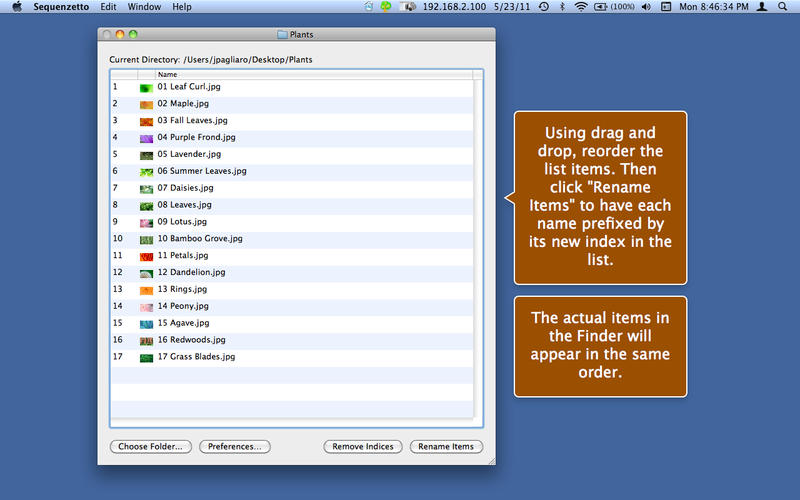800x500 pixels.
Task: Select the 02 Maple.jpg thumbnail
Action: click(146, 105)
